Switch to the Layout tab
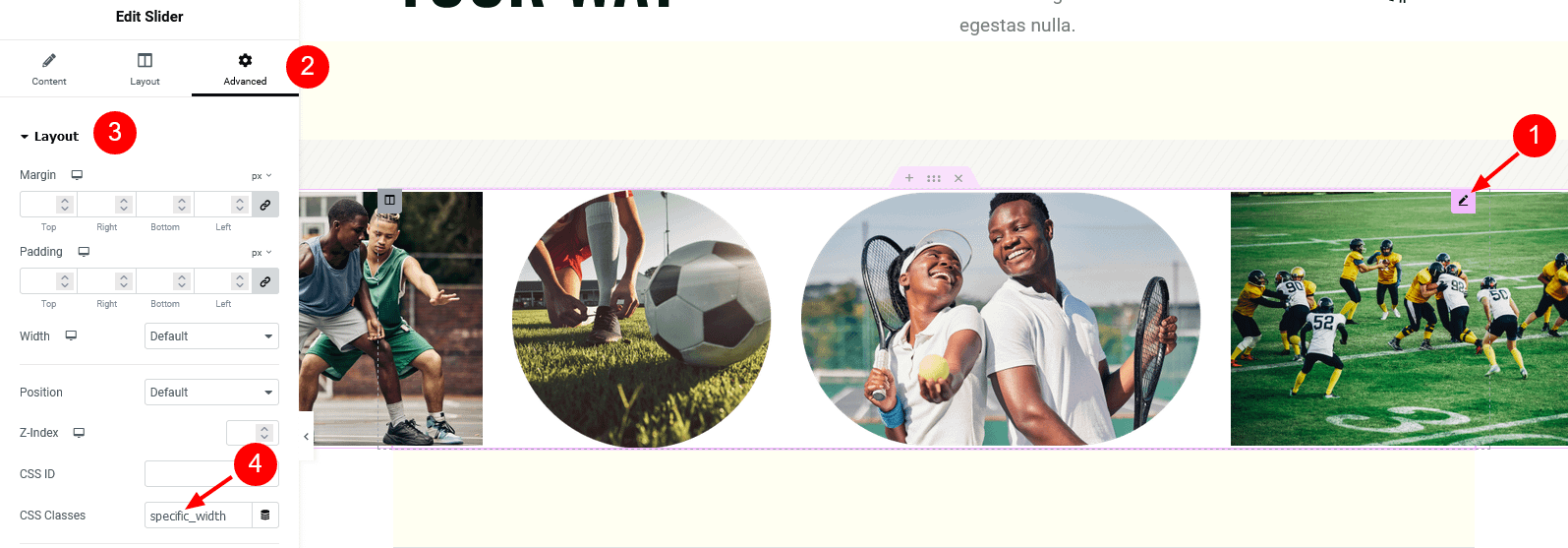Image resolution: width=1568 pixels, height=548 pixels. pos(145,69)
